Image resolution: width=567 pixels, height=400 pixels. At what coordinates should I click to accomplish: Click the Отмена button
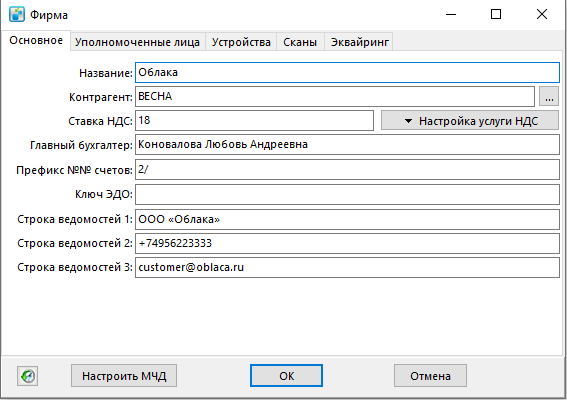[430, 376]
